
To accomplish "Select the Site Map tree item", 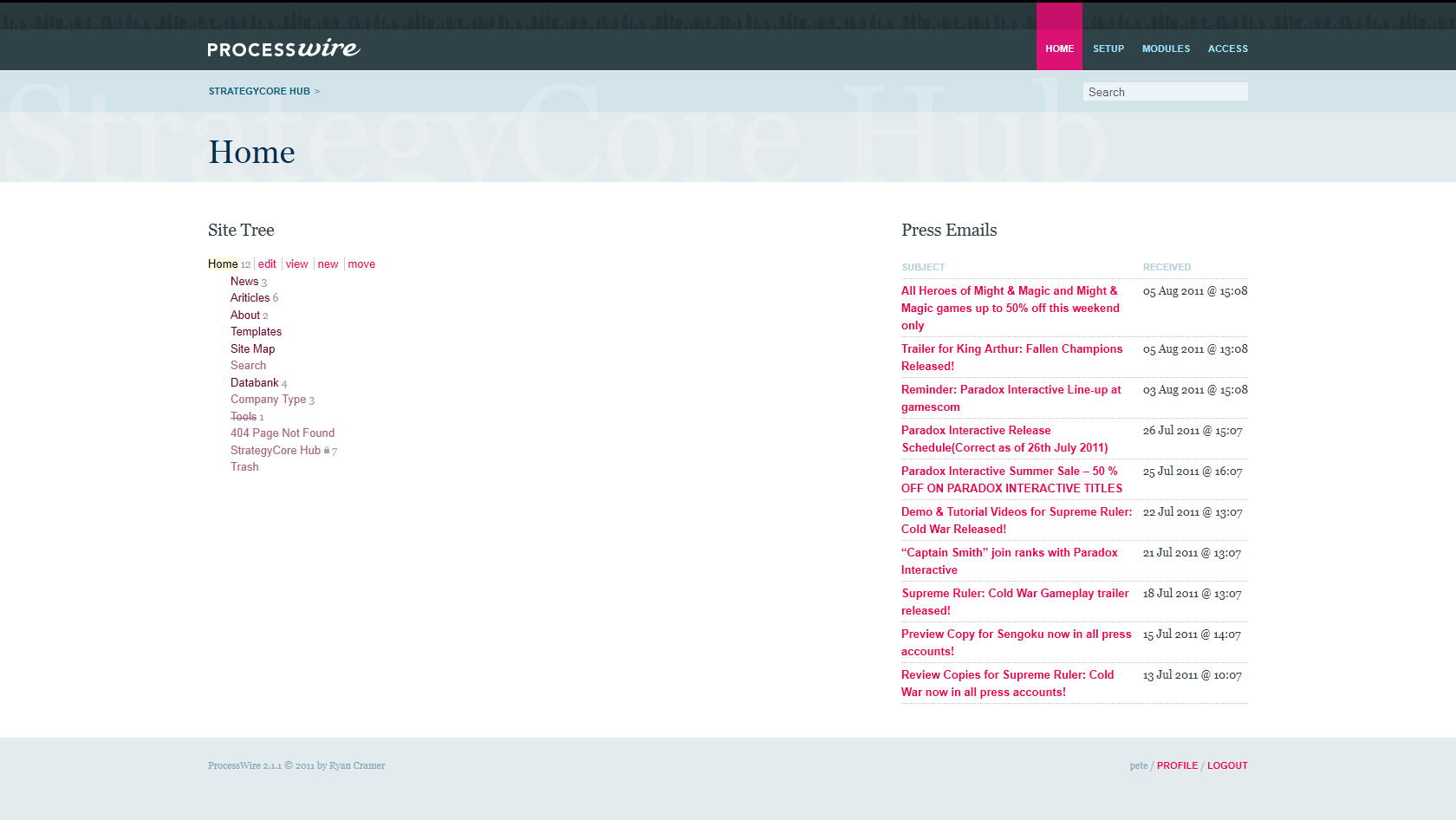I will click(x=252, y=349).
